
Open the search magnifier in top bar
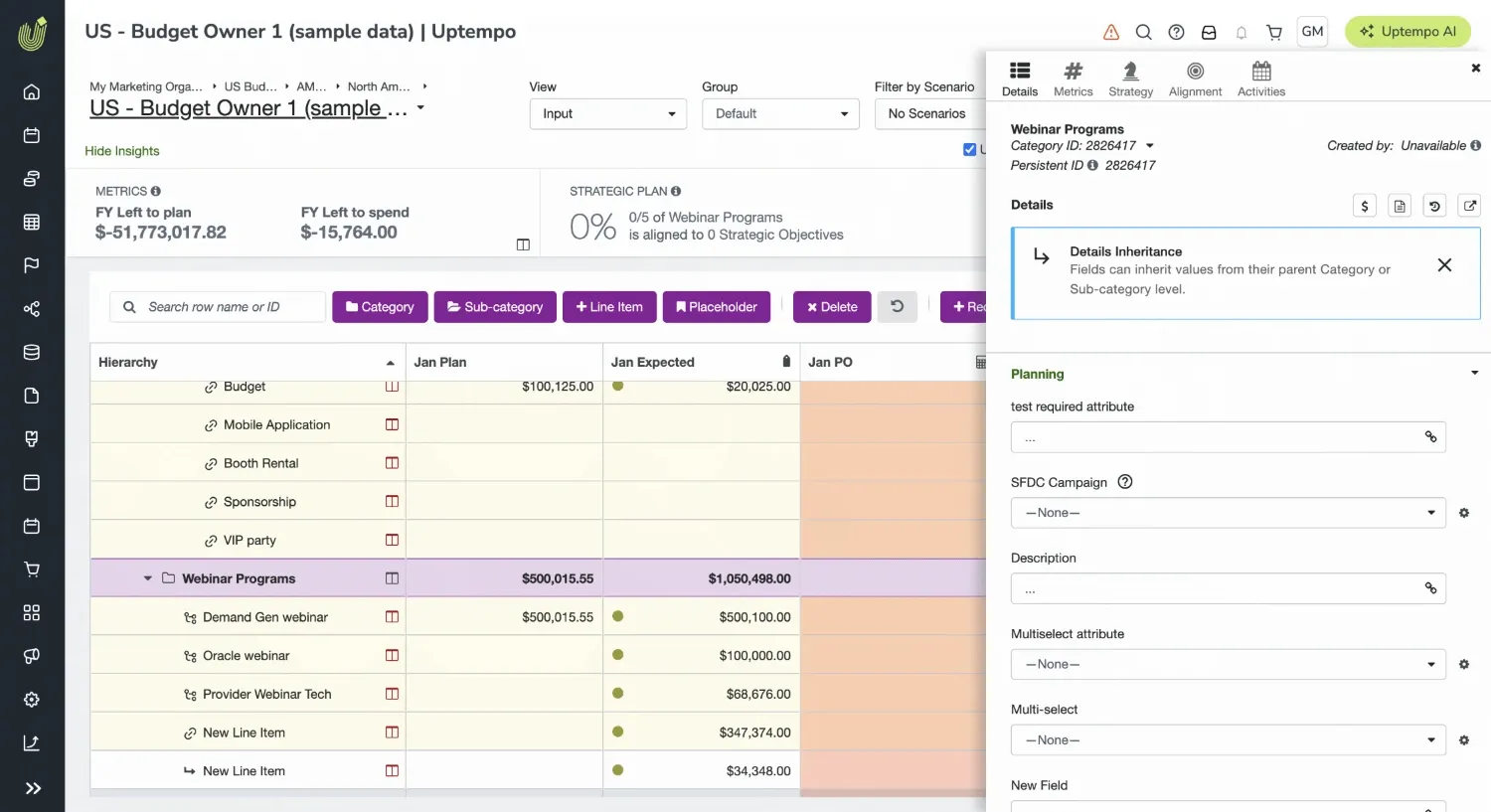click(x=1144, y=32)
